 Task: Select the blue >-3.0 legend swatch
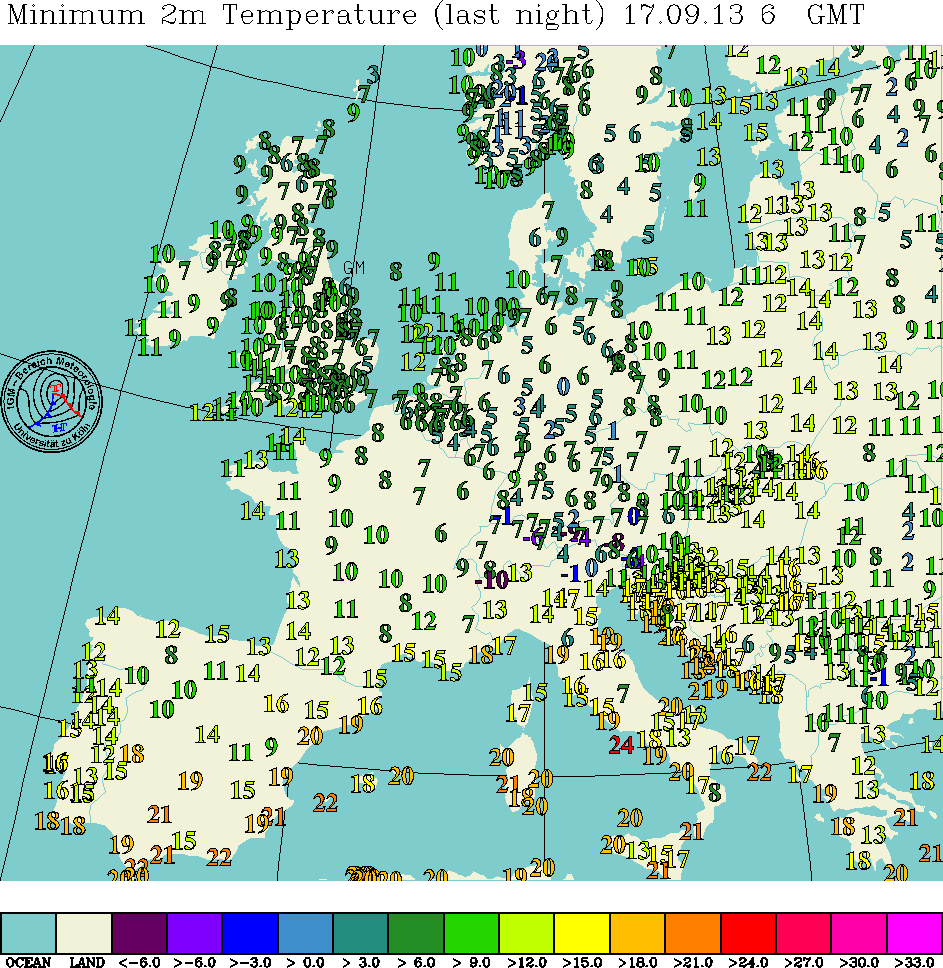(250, 932)
